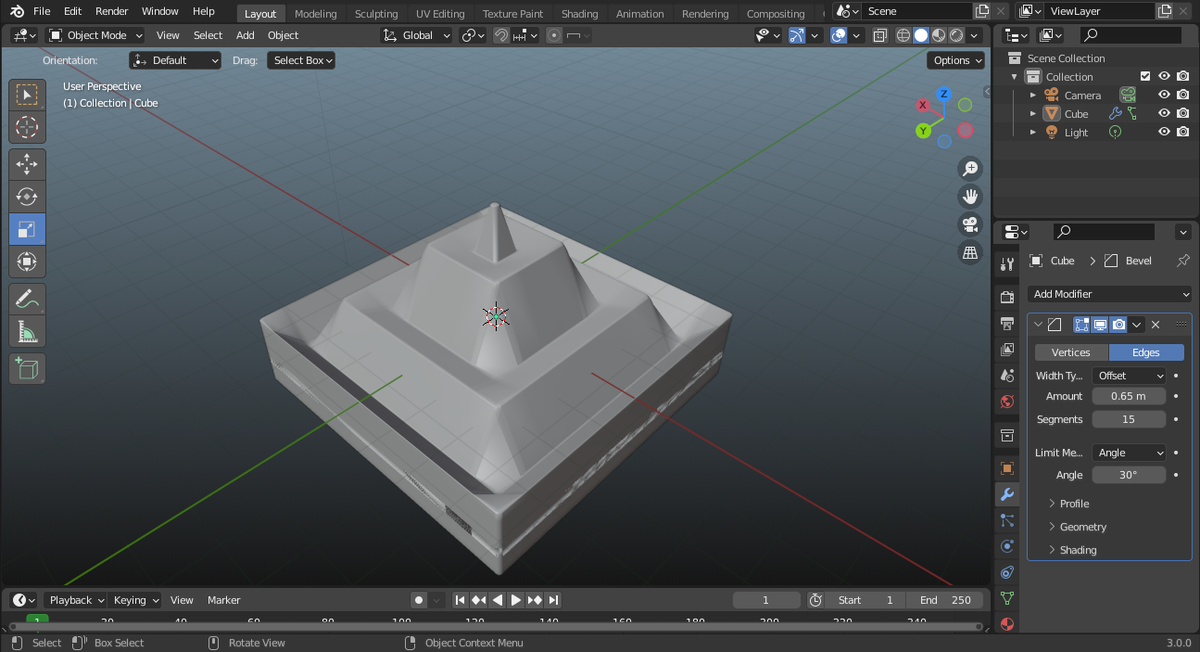The width and height of the screenshot is (1200, 652).
Task: Select the Annotate tool
Action: pyautogui.click(x=27, y=298)
